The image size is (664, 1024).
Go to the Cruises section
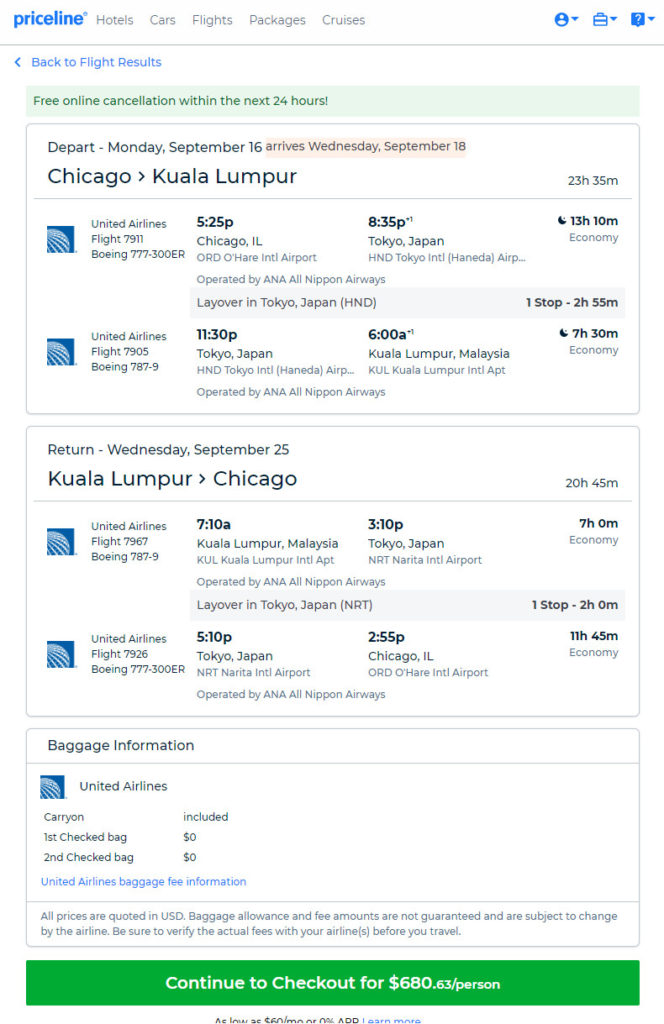click(343, 20)
